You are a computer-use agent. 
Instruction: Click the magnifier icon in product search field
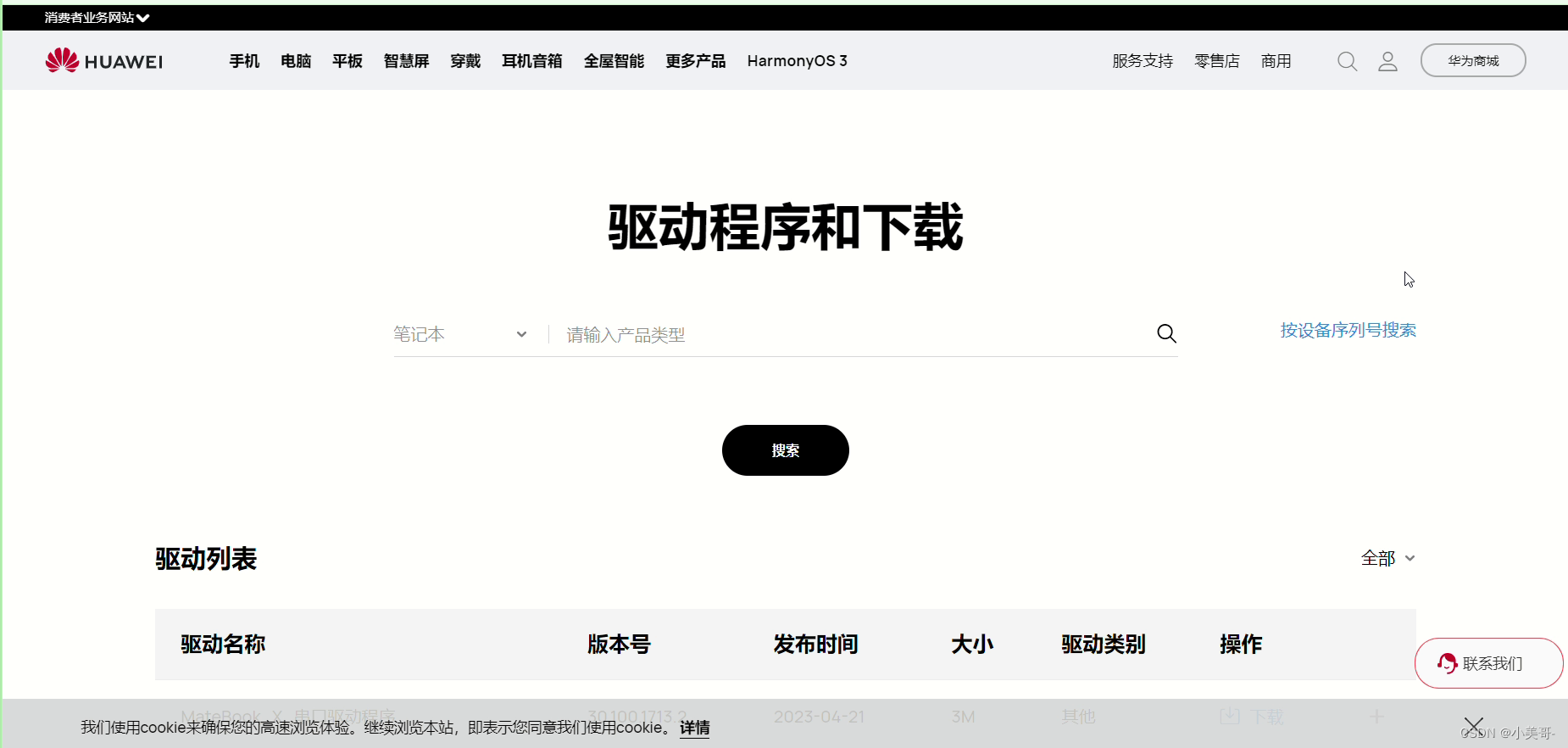(x=1166, y=334)
